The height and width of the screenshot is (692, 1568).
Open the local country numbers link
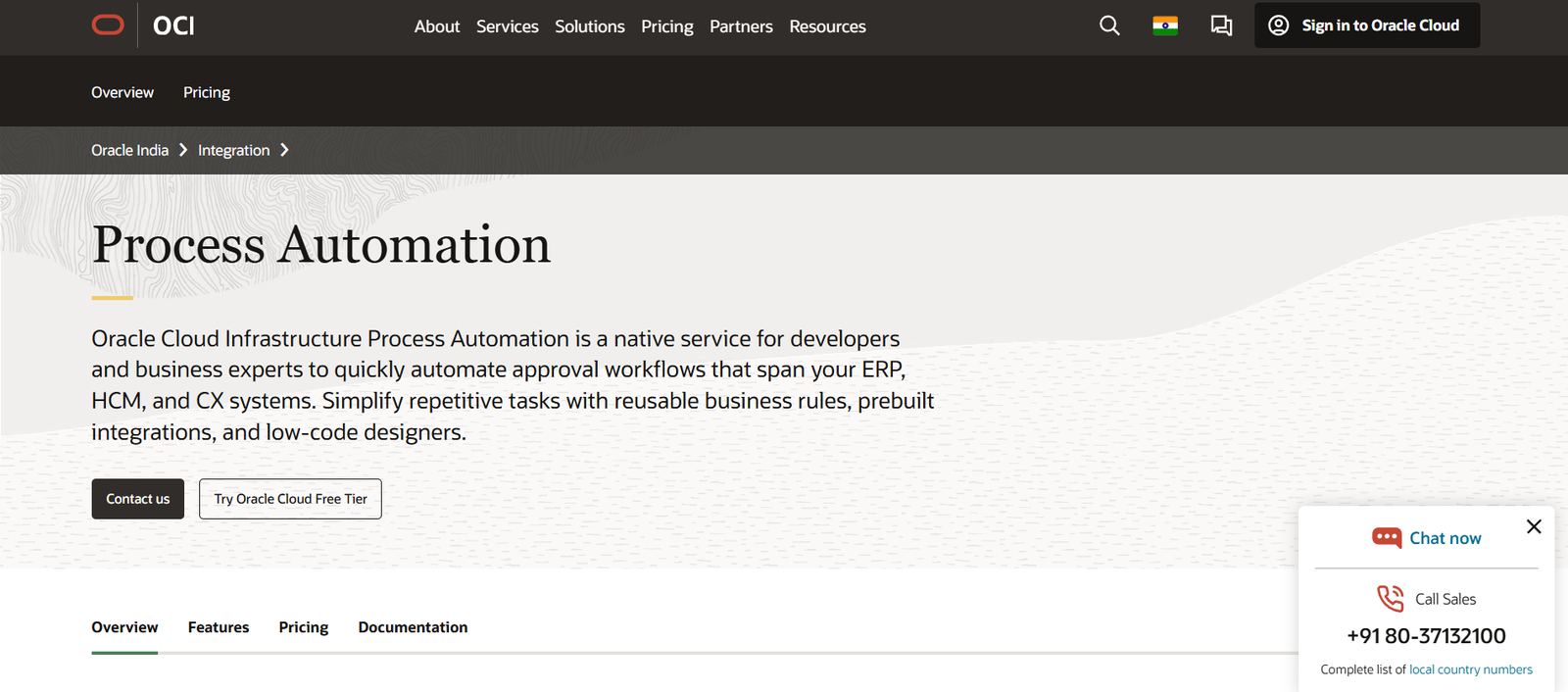point(1470,669)
